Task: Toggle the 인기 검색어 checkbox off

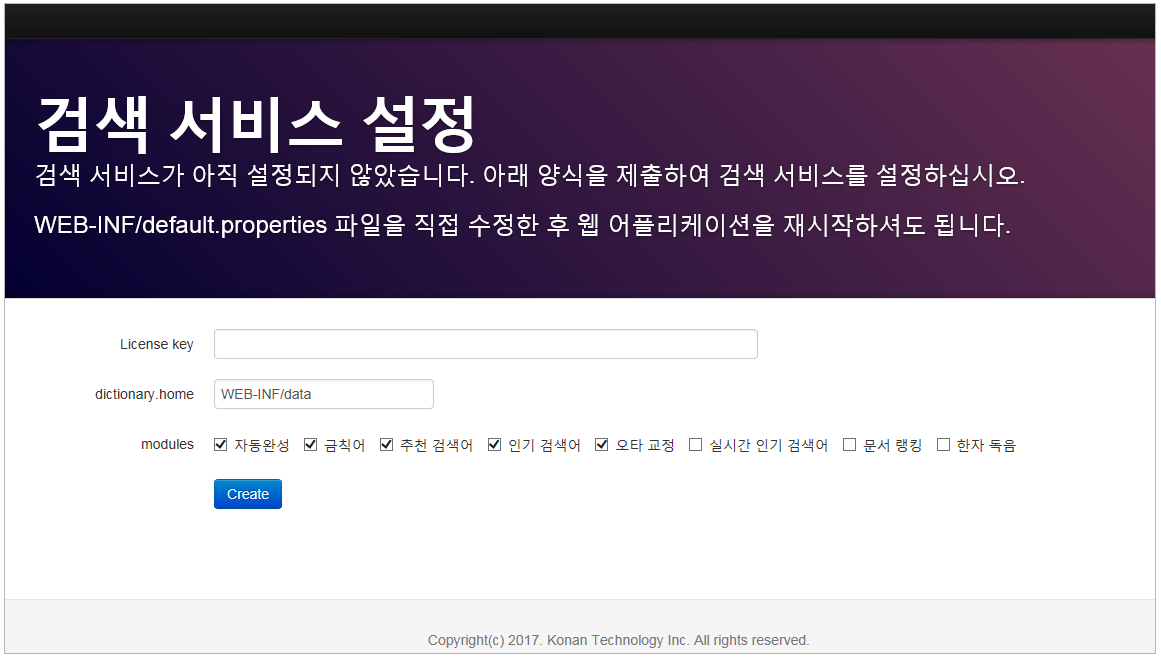Action: (495, 445)
